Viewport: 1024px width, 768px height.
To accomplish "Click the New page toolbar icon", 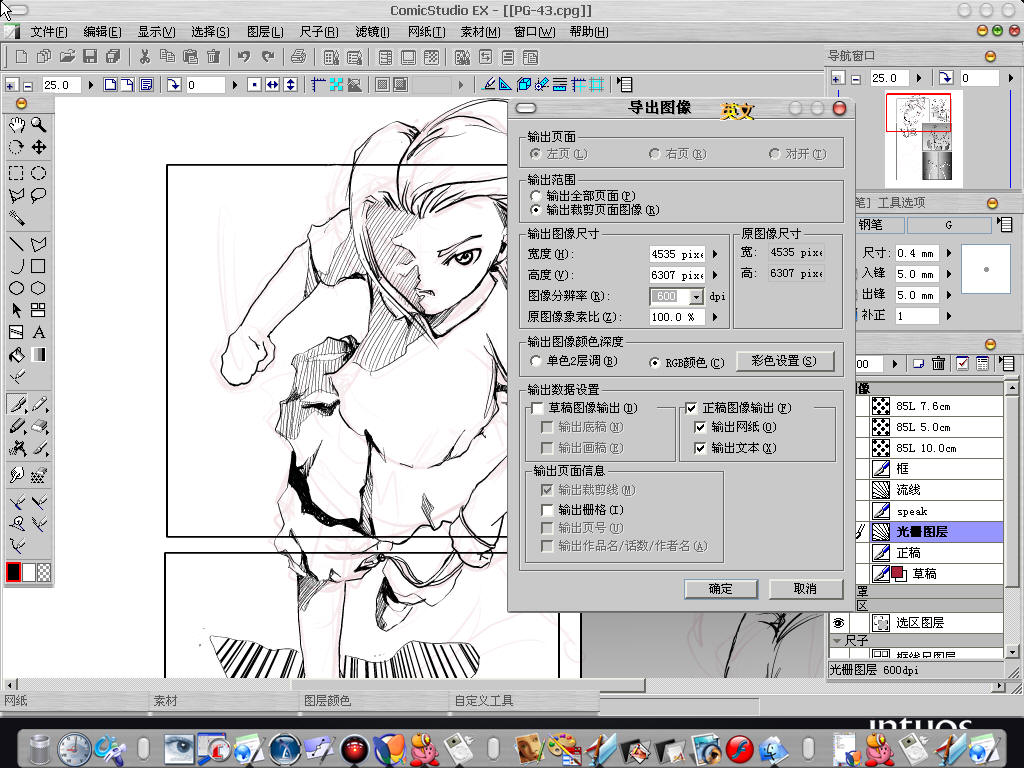I will click(21, 57).
